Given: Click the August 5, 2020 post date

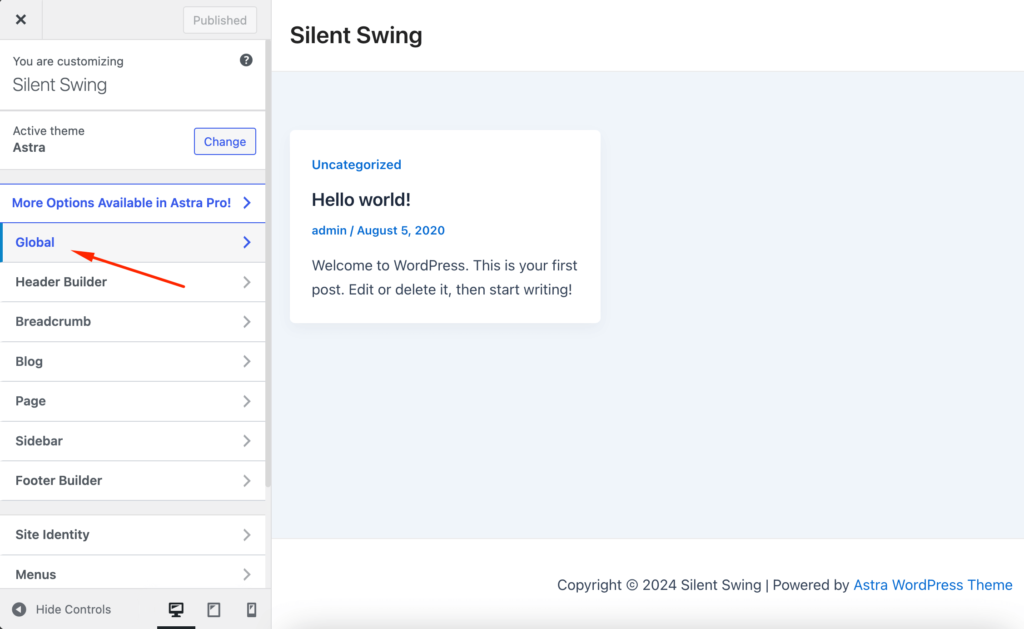Looking at the screenshot, I should click(x=400, y=231).
